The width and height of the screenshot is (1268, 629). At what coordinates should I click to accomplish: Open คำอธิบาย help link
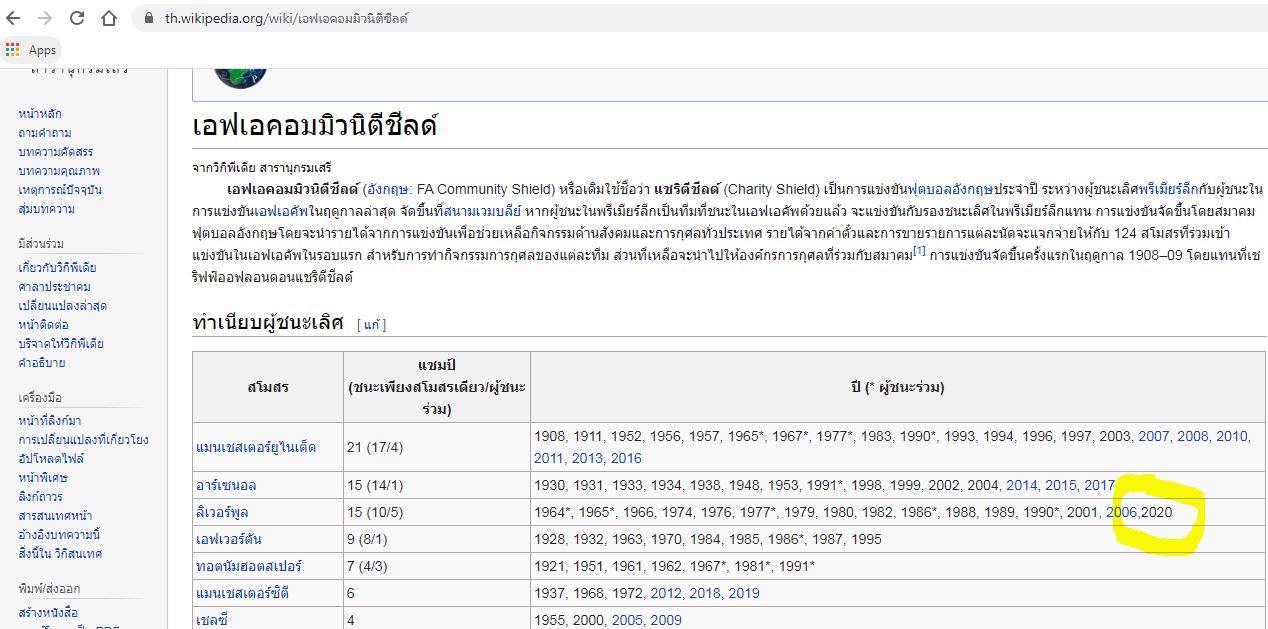(42, 362)
